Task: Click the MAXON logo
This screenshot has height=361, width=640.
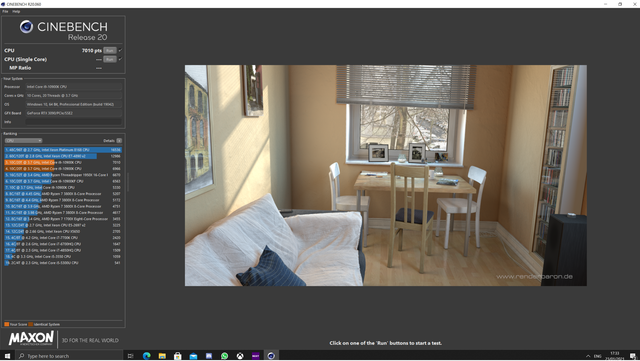Action: [x=31, y=339]
